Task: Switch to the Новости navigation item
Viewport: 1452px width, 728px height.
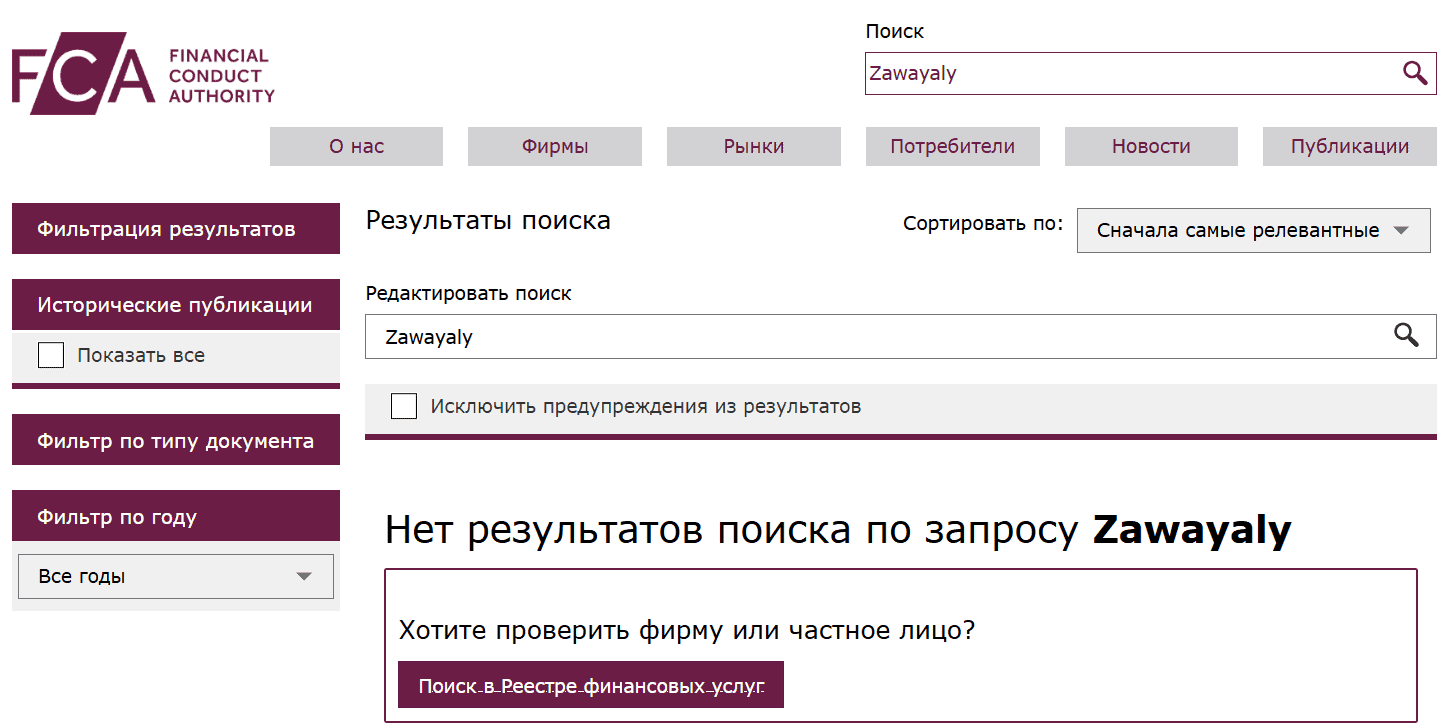Action: pos(1150,146)
